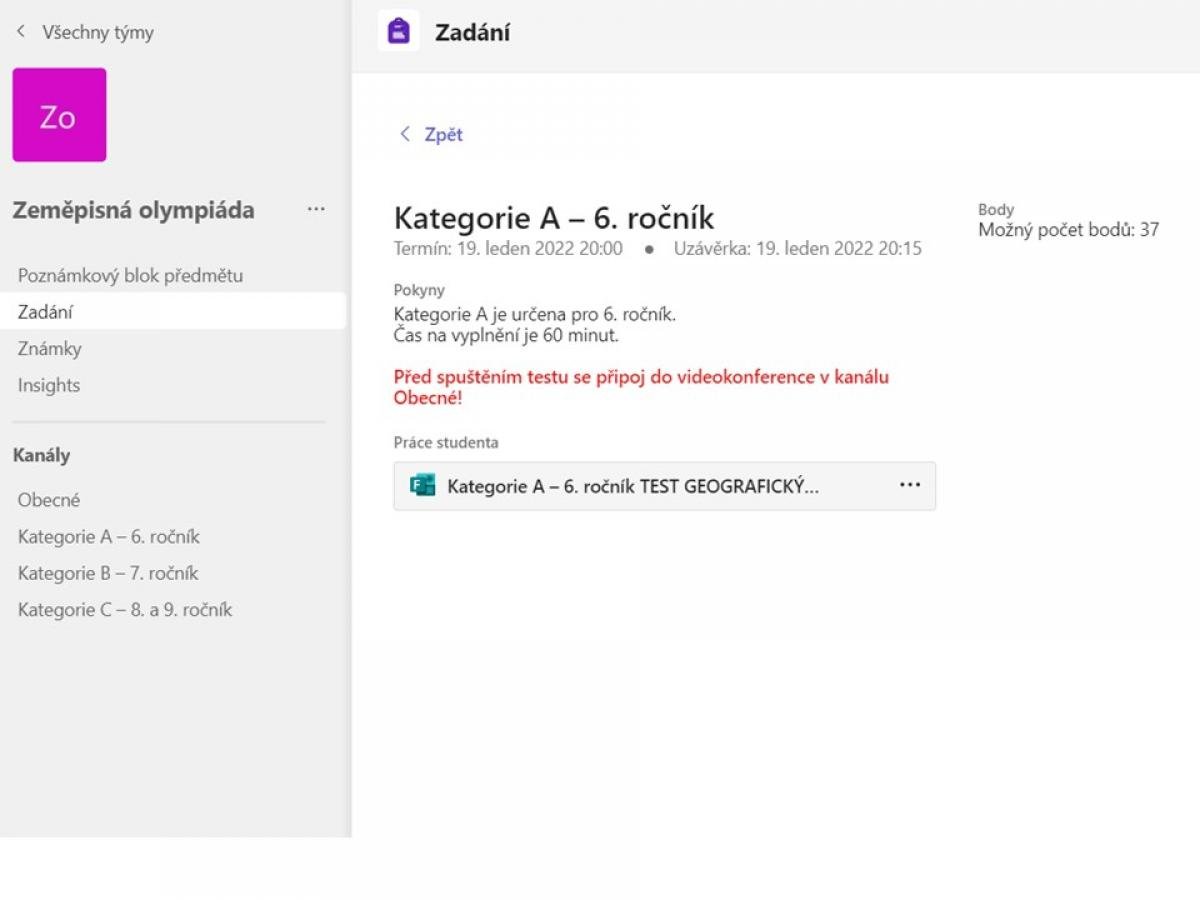Open more options ellipsis on the attachment
The height and width of the screenshot is (900, 1200).
coord(909,485)
